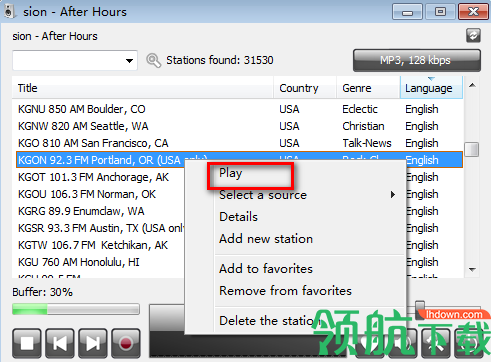
Task: Click the station list scrollbar thumb
Action: pos(472,149)
